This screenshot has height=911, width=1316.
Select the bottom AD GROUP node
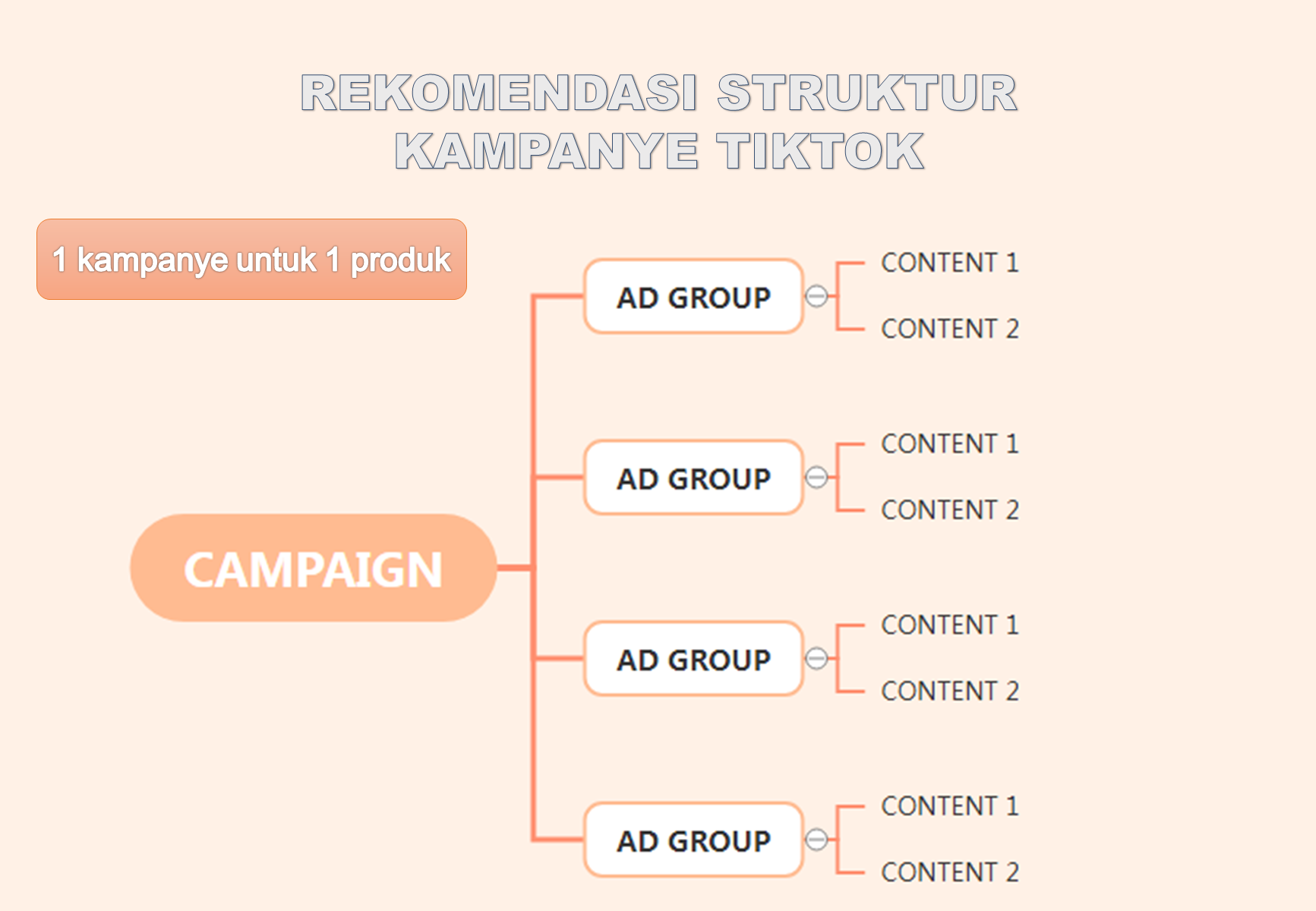point(693,840)
